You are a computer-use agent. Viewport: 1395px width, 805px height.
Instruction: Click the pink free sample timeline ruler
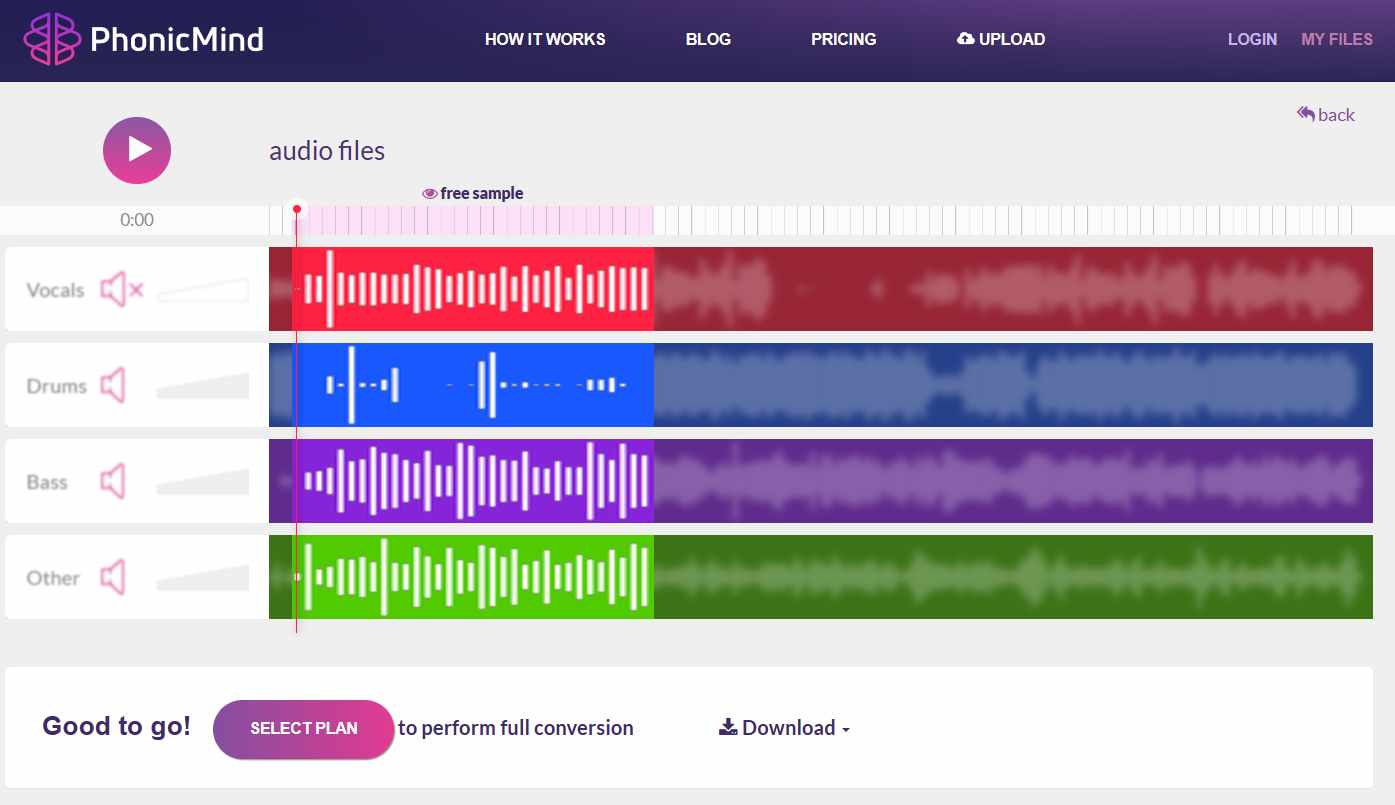pyautogui.click(x=473, y=220)
